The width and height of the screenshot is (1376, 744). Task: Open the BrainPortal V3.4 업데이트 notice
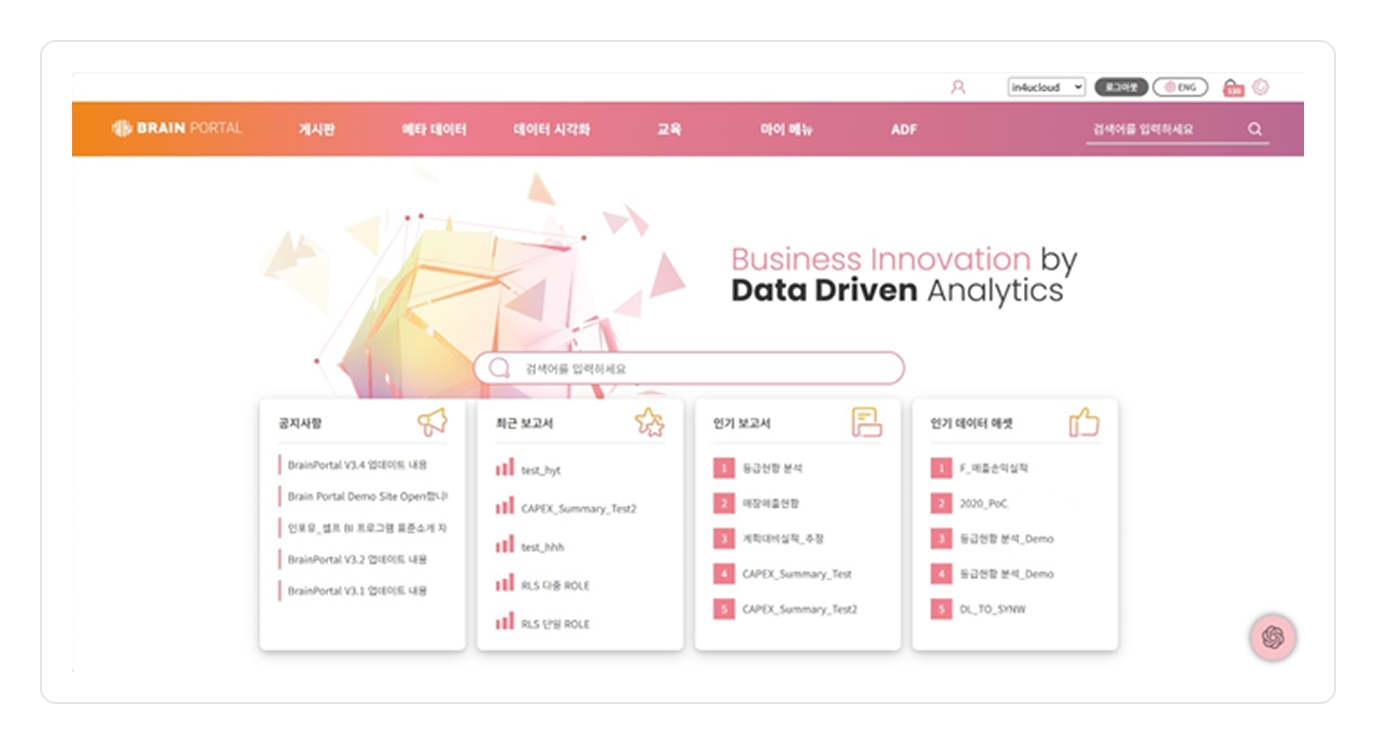pyautogui.click(x=357, y=465)
